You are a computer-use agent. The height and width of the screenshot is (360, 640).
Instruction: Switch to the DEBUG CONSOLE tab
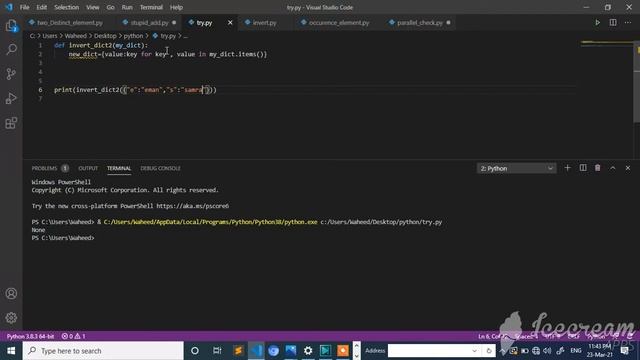click(160, 168)
